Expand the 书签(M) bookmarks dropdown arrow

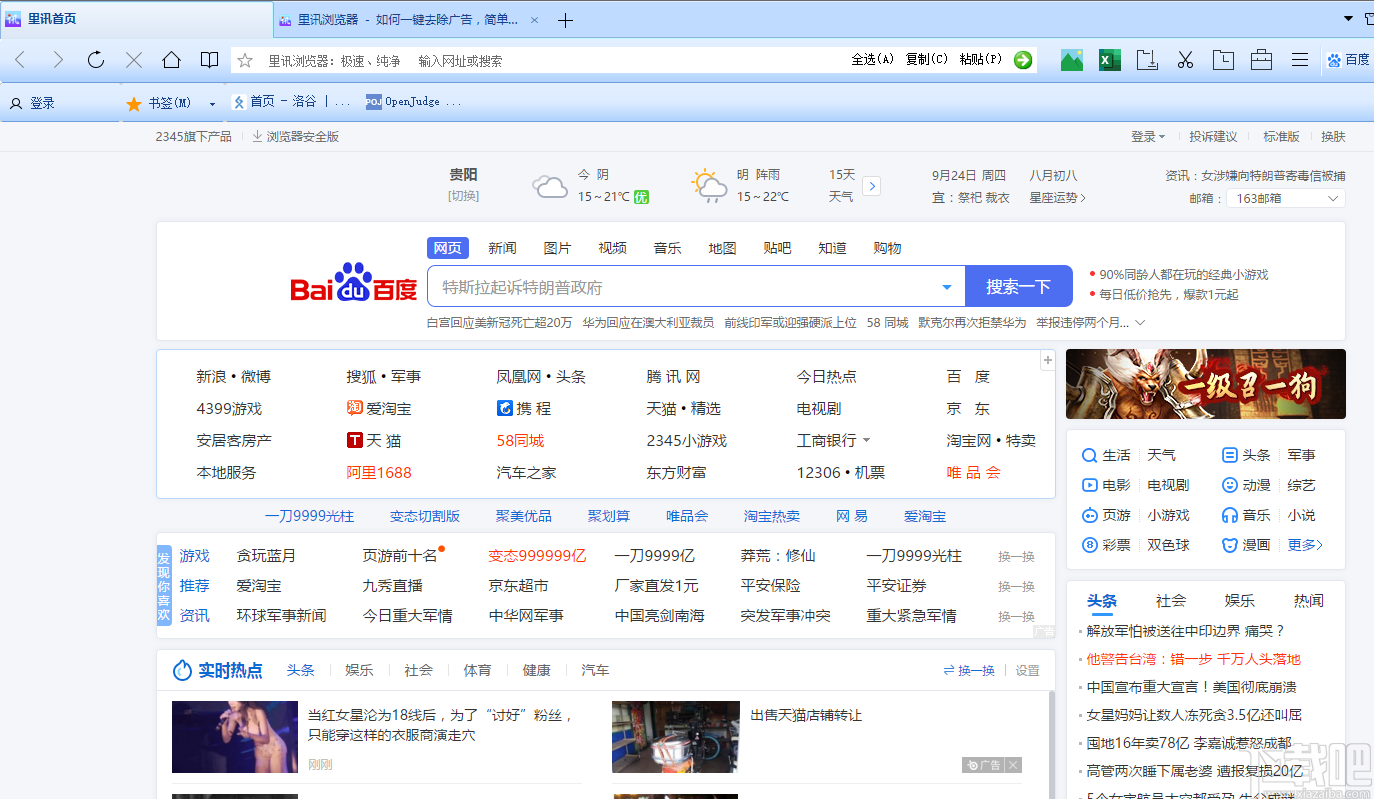[212, 103]
